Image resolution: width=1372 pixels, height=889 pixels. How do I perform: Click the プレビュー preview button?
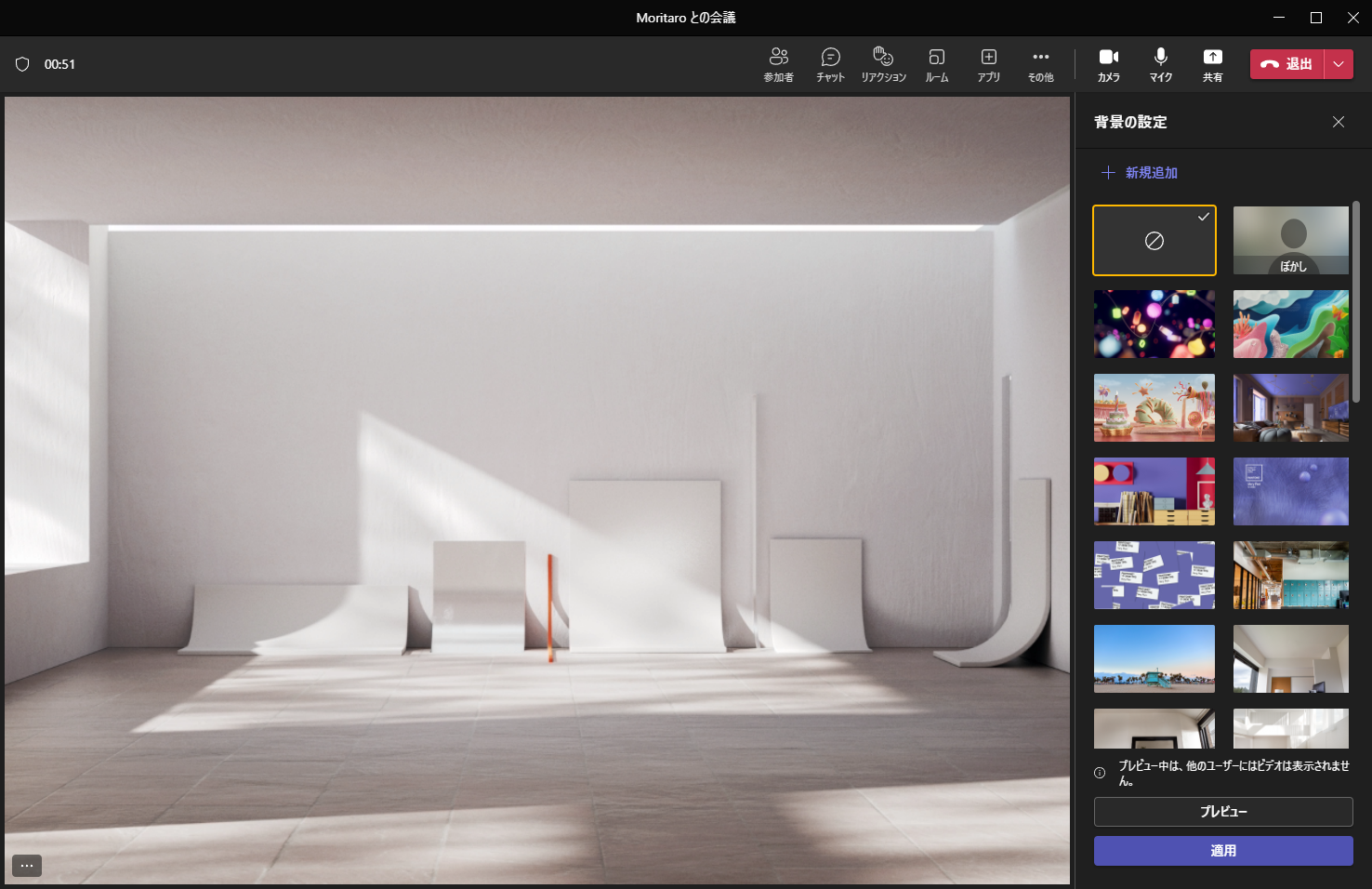click(x=1223, y=812)
